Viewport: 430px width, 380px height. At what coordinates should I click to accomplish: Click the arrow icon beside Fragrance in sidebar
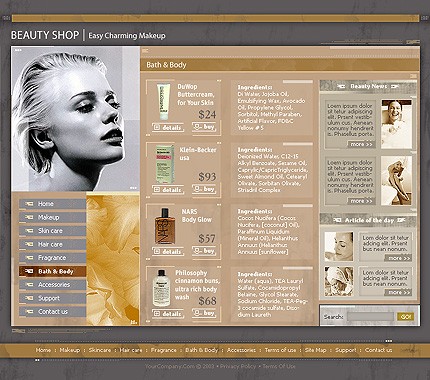29,258
